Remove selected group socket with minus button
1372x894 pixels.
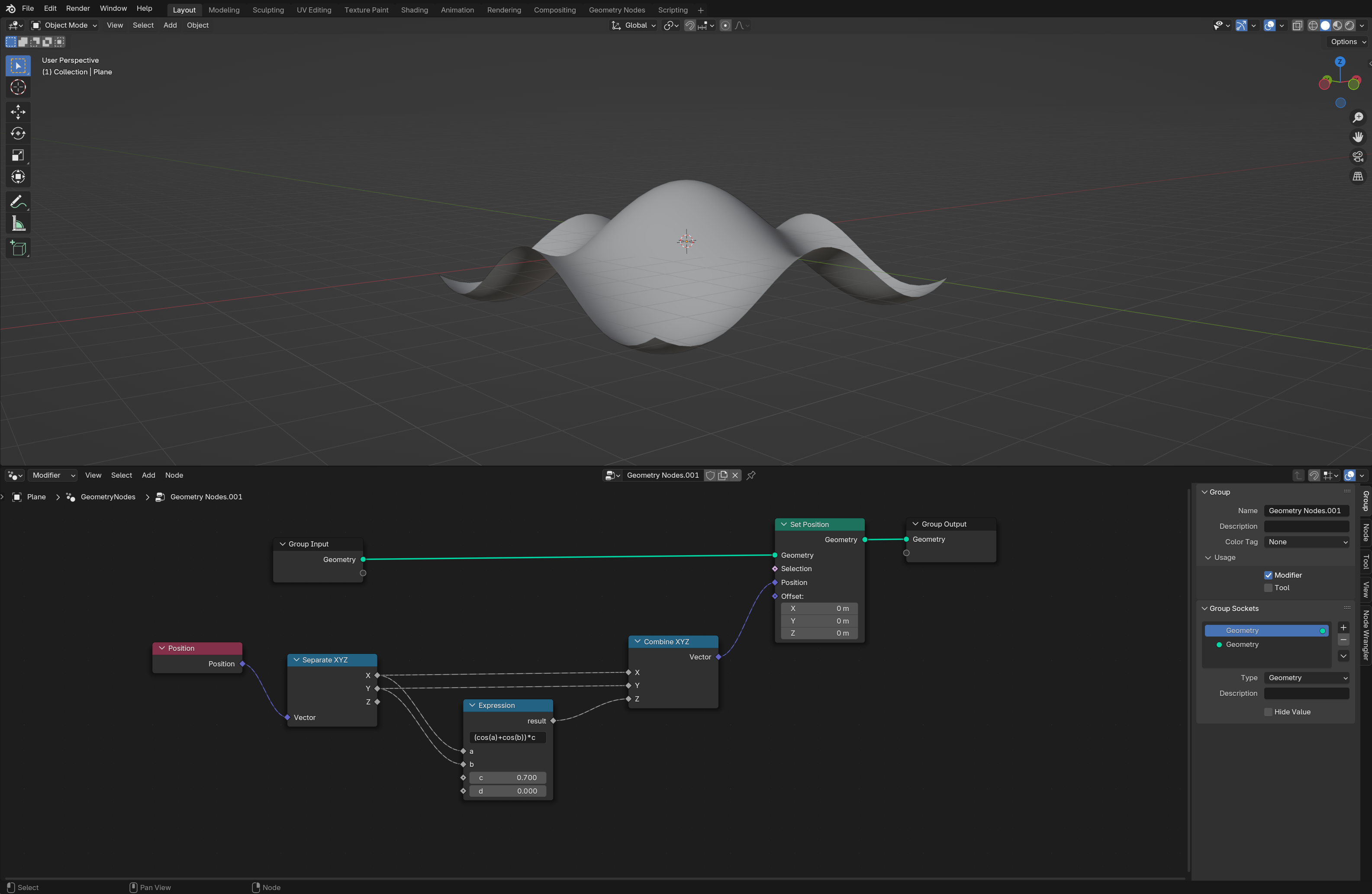pyautogui.click(x=1343, y=640)
